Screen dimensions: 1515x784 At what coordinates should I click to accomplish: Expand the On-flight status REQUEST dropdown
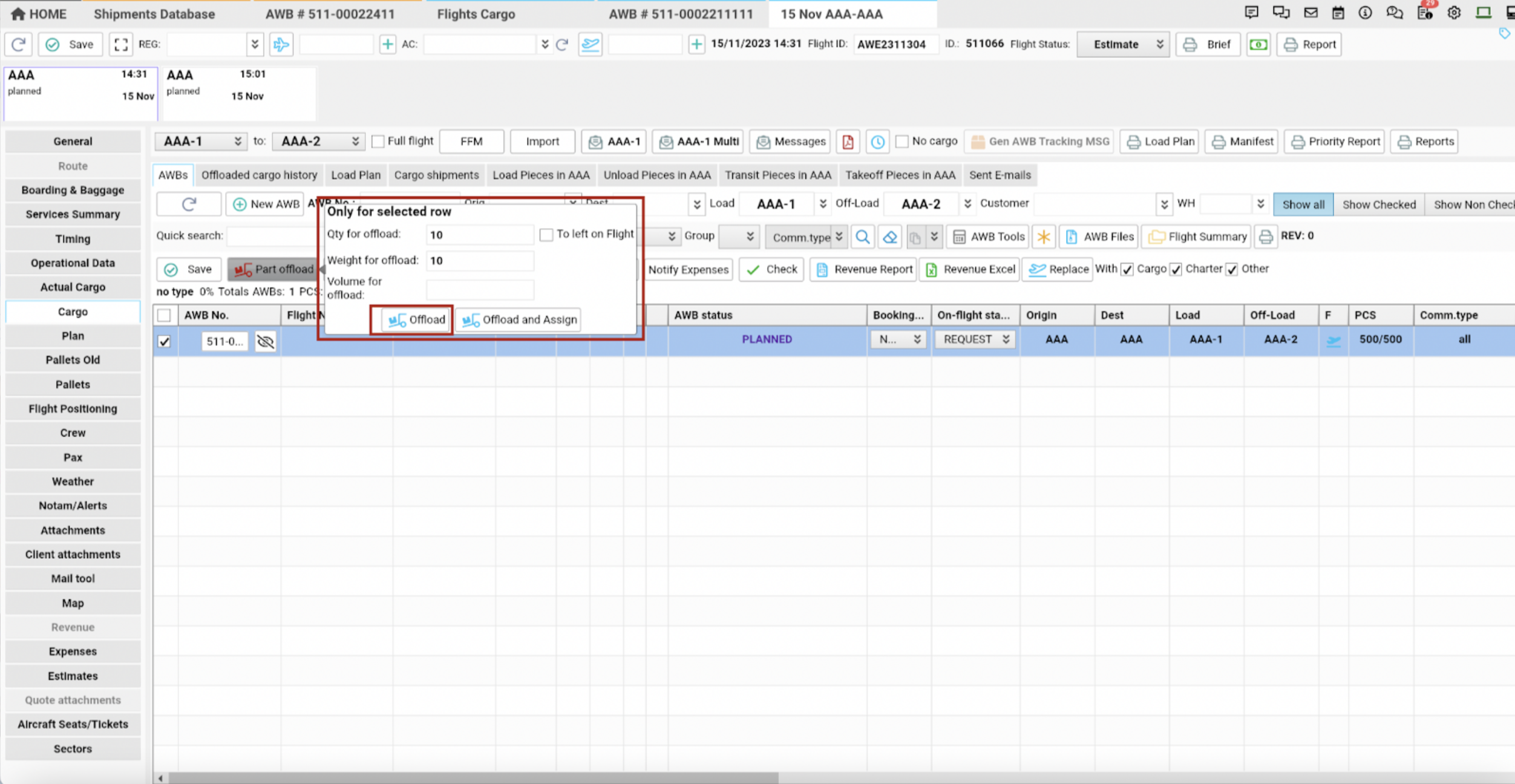click(x=975, y=339)
